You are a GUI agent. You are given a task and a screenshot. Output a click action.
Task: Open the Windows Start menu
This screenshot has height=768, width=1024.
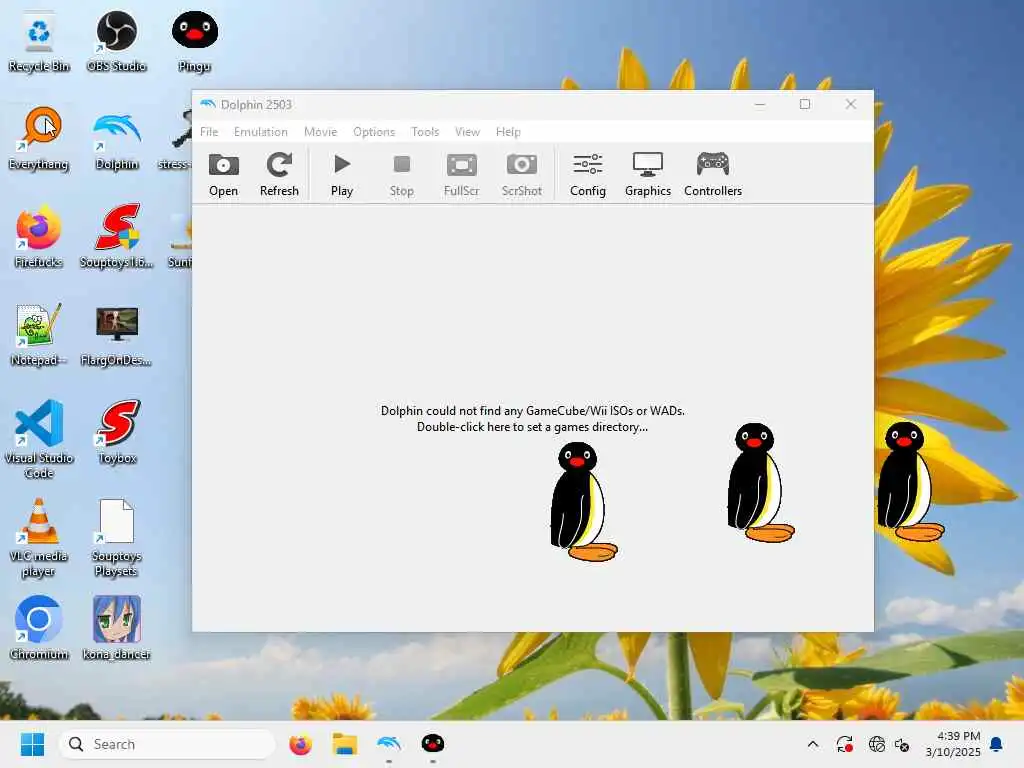point(32,744)
